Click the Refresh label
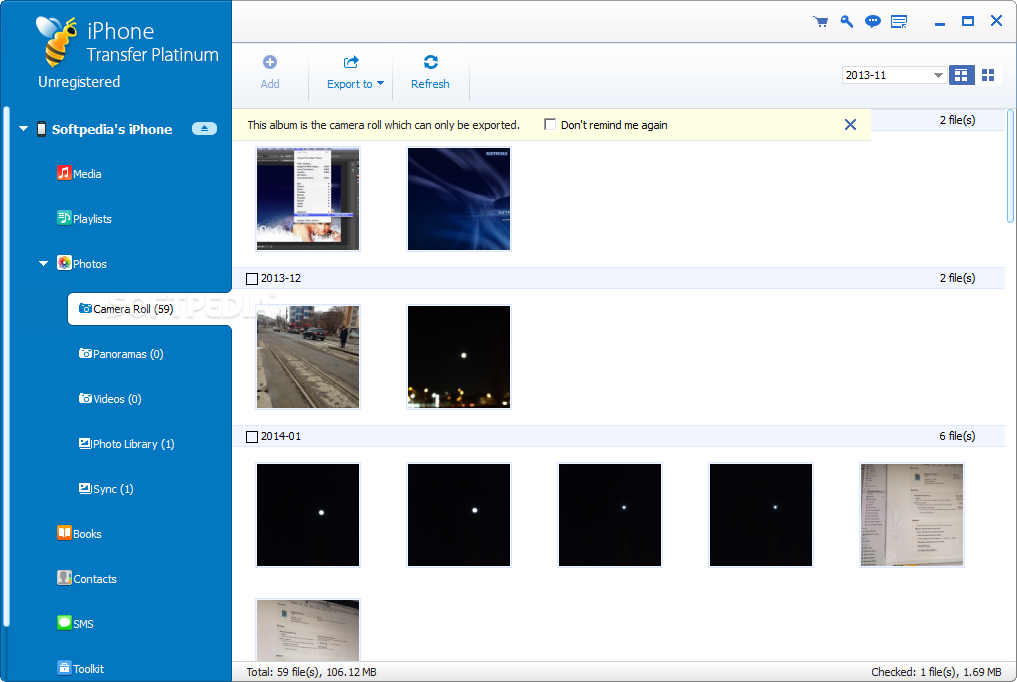Screen dimensions: 1017x682 click(x=430, y=84)
